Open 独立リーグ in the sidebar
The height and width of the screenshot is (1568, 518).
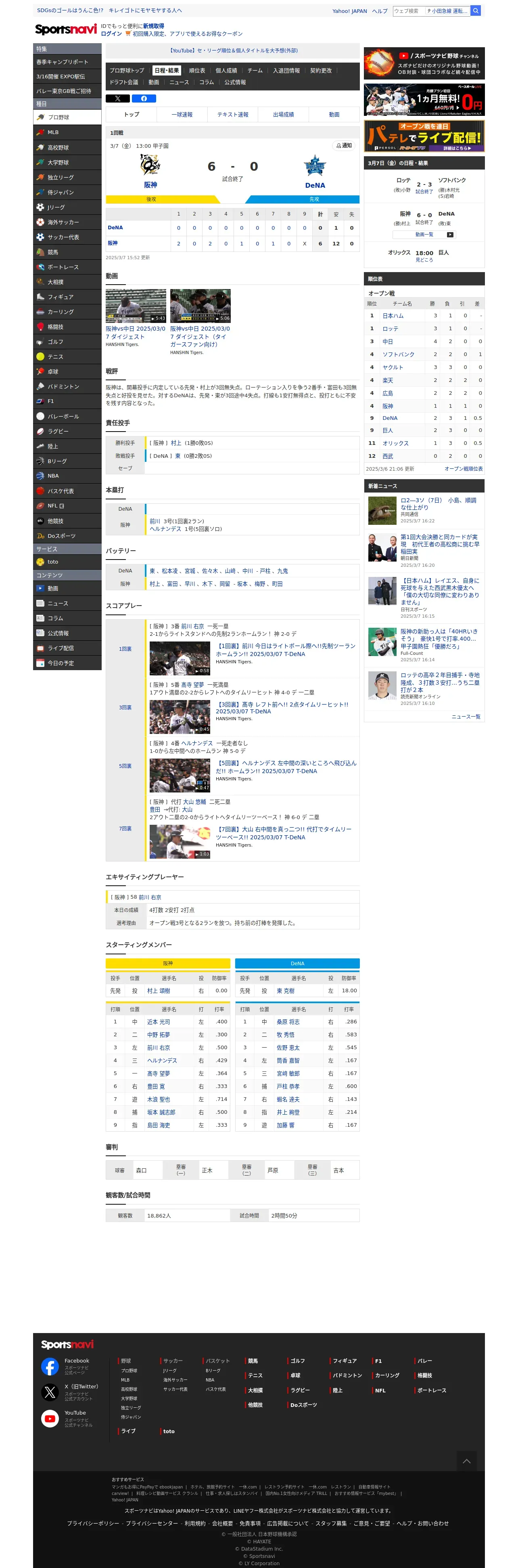coord(67,177)
